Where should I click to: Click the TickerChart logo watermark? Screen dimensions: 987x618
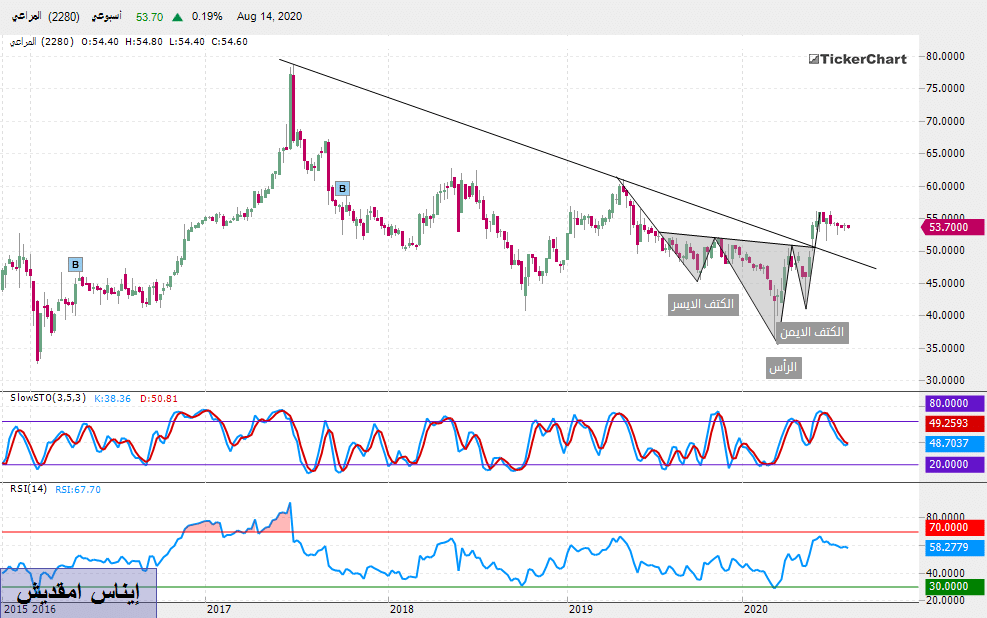(x=857, y=59)
